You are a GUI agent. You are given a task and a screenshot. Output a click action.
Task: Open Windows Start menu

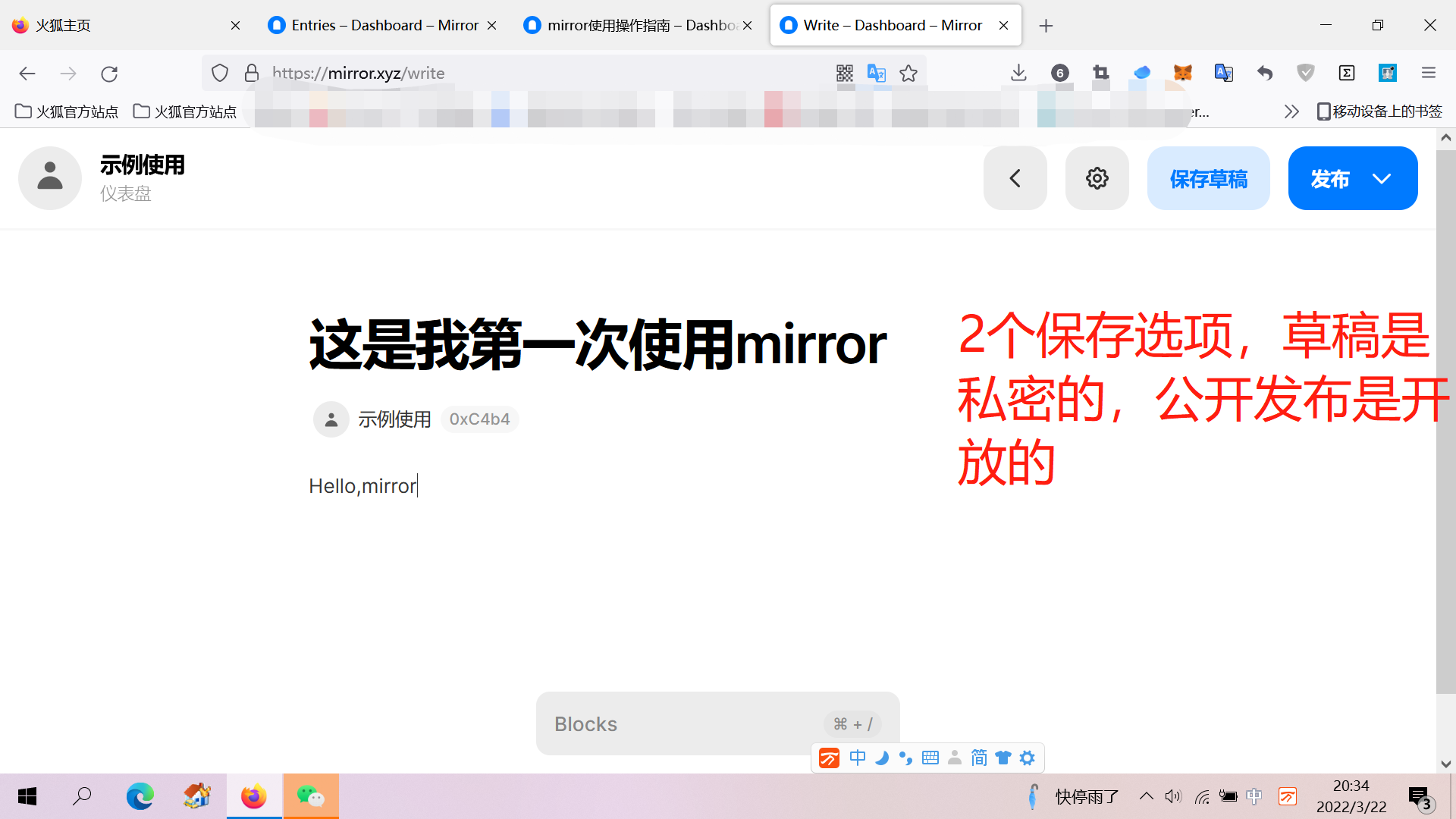(x=27, y=796)
